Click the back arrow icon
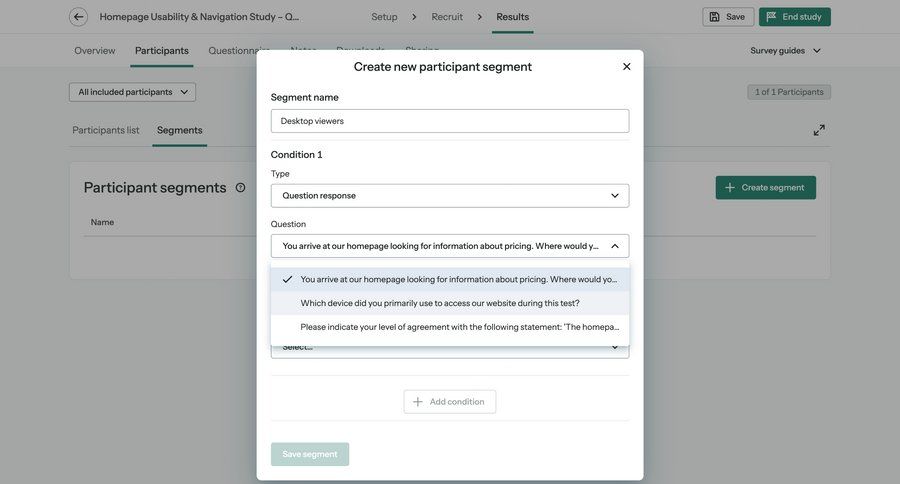The height and width of the screenshot is (484, 900). pyautogui.click(x=78, y=17)
